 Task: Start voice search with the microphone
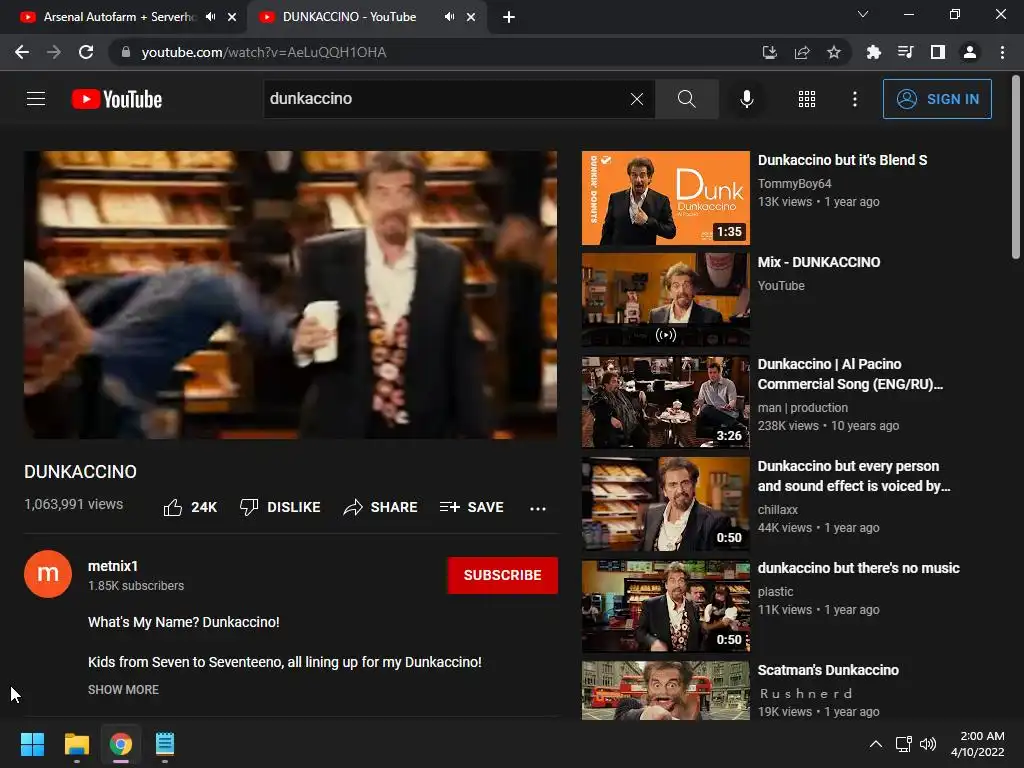747,99
